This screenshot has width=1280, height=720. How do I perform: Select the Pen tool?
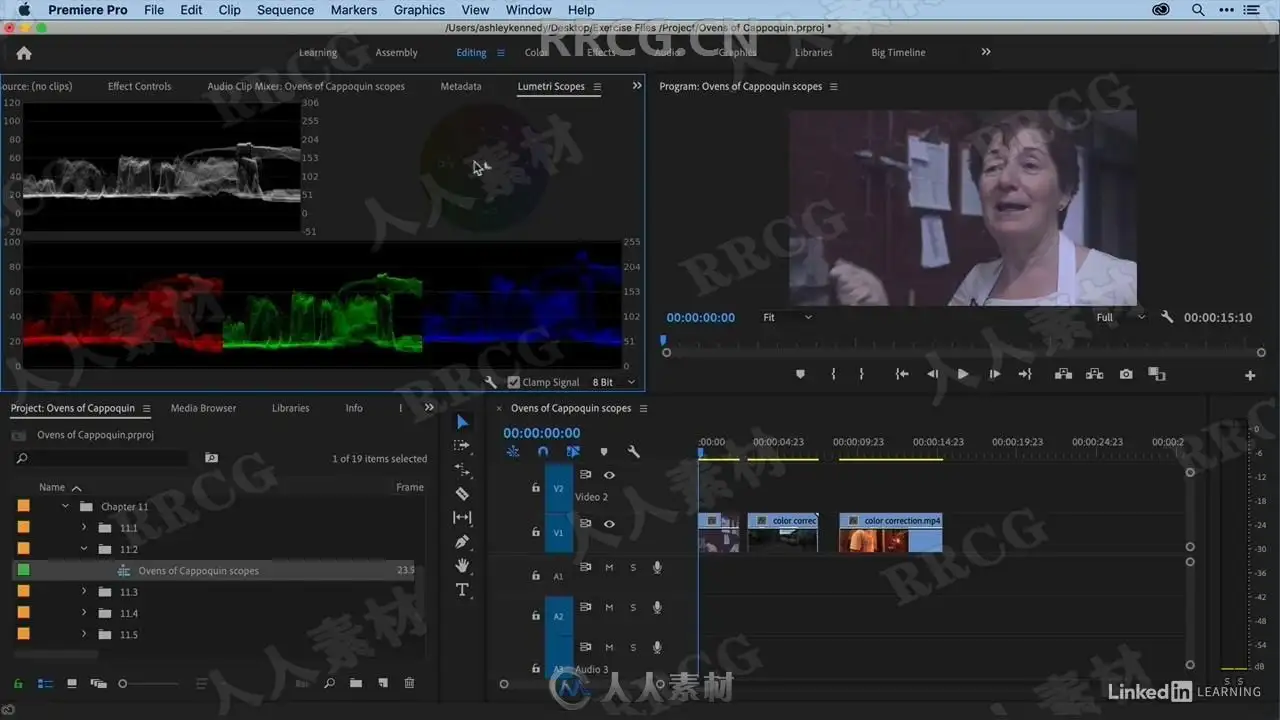pyautogui.click(x=462, y=542)
